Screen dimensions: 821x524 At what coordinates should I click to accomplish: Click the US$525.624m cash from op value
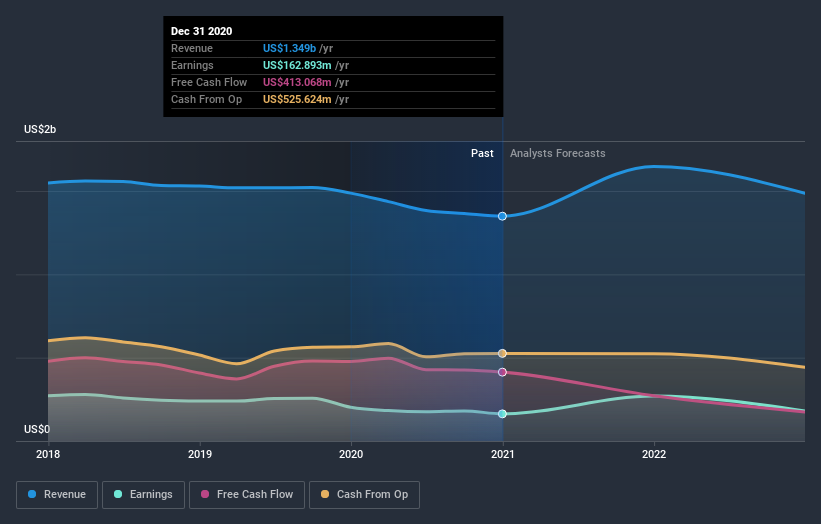pos(297,99)
